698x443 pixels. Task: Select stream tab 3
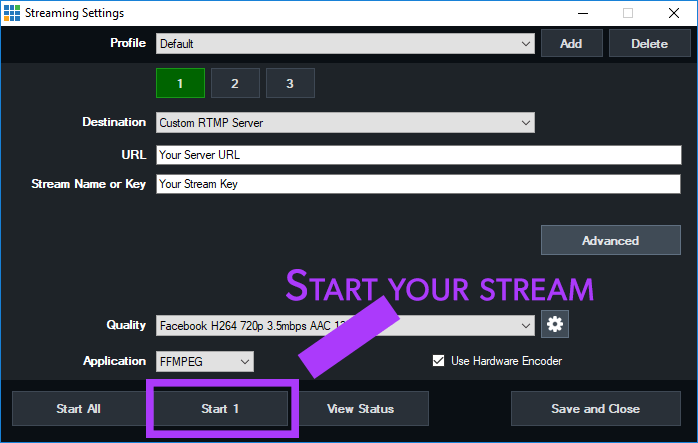coord(290,83)
